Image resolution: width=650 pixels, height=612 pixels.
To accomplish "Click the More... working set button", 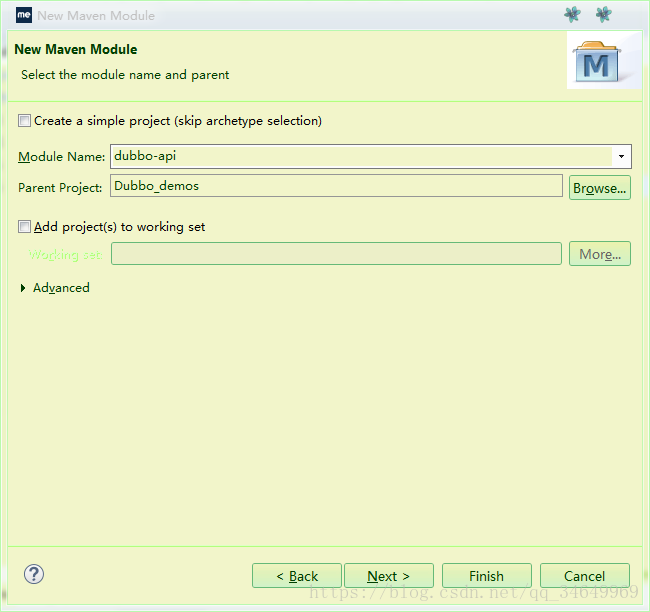I will coord(600,254).
